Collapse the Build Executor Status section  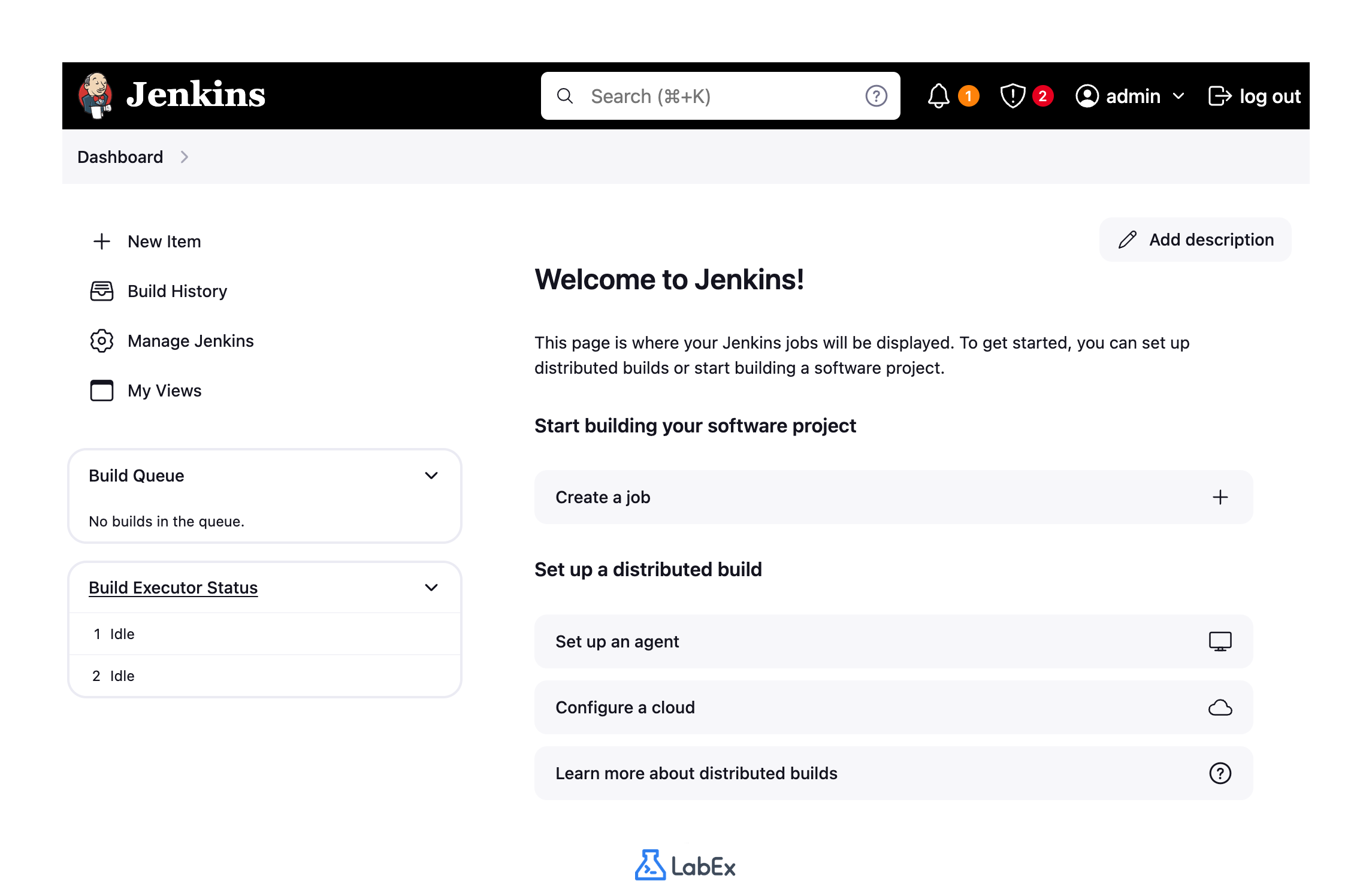pyautogui.click(x=431, y=587)
